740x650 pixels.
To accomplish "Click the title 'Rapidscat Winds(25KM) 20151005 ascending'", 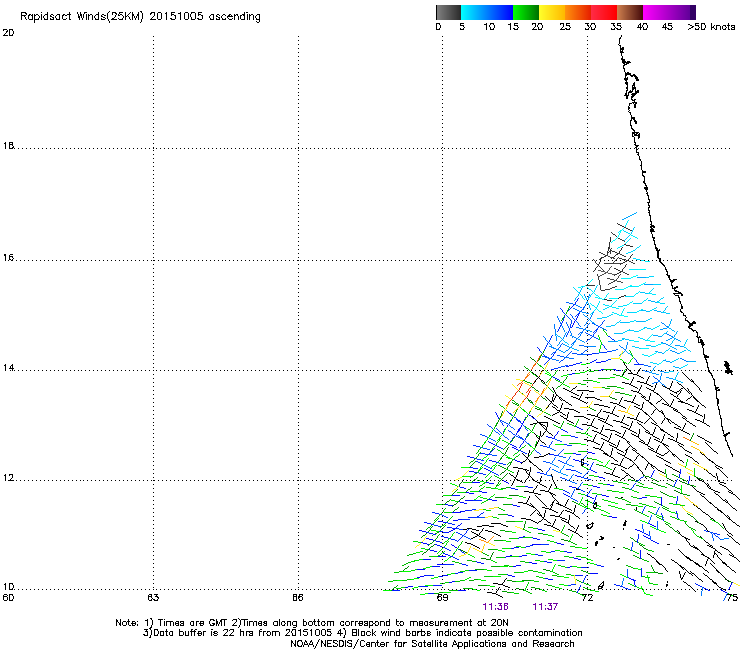I will point(140,17).
